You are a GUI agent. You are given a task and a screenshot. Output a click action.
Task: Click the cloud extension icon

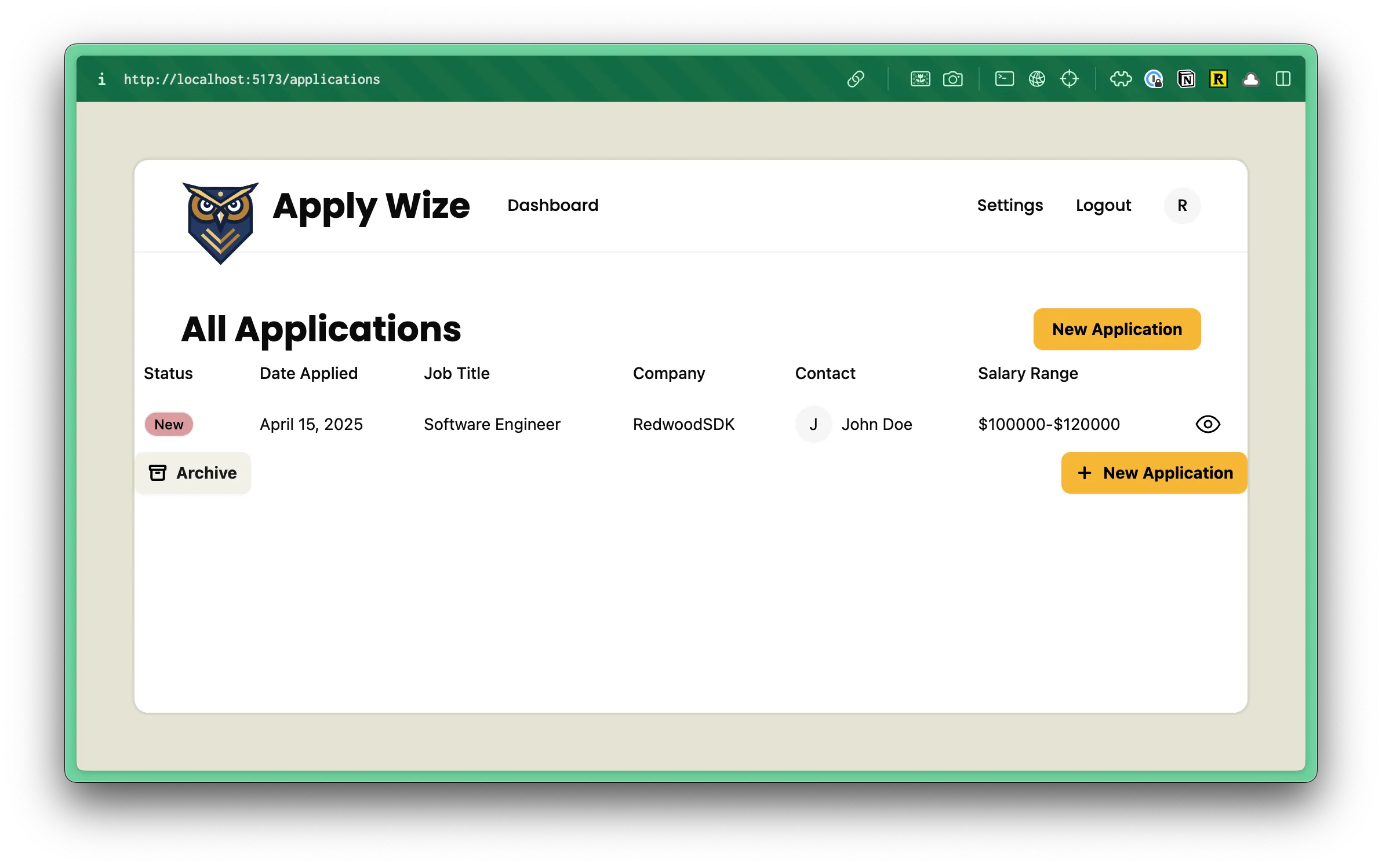[x=1250, y=79]
